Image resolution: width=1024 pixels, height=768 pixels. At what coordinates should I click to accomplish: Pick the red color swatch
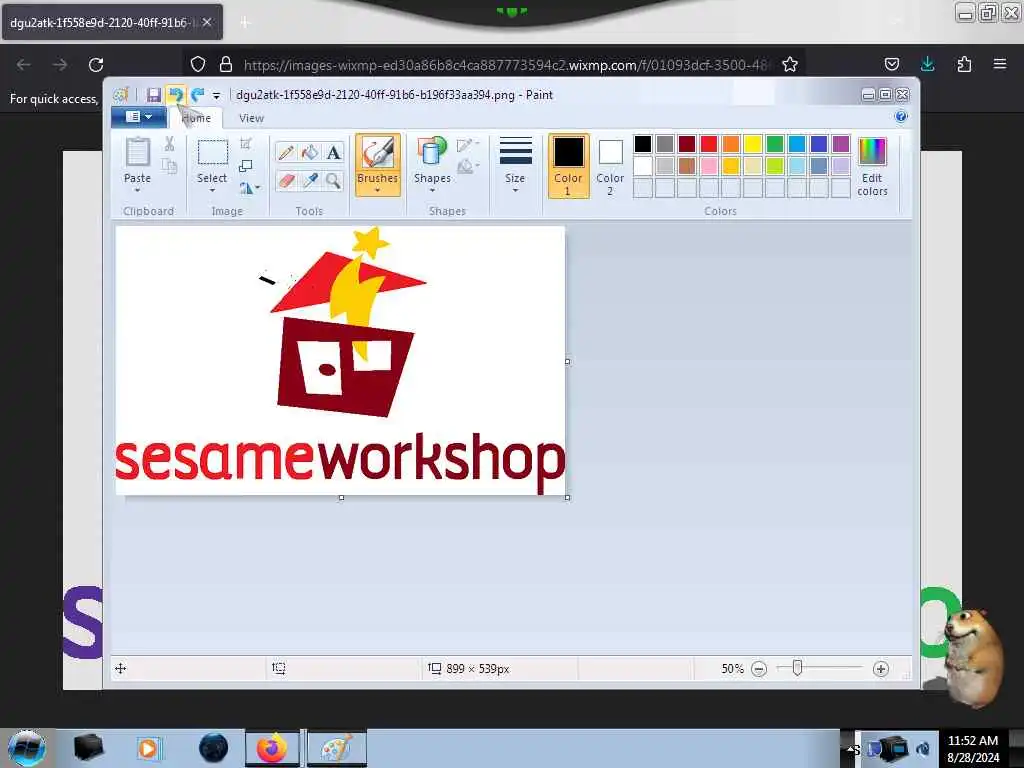tap(709, 144)
